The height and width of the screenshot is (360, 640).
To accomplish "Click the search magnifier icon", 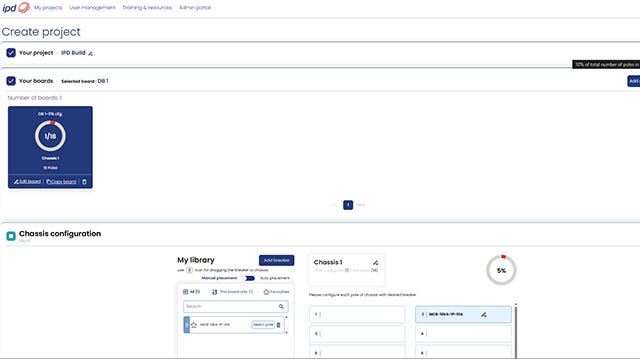I will point(281,307).
